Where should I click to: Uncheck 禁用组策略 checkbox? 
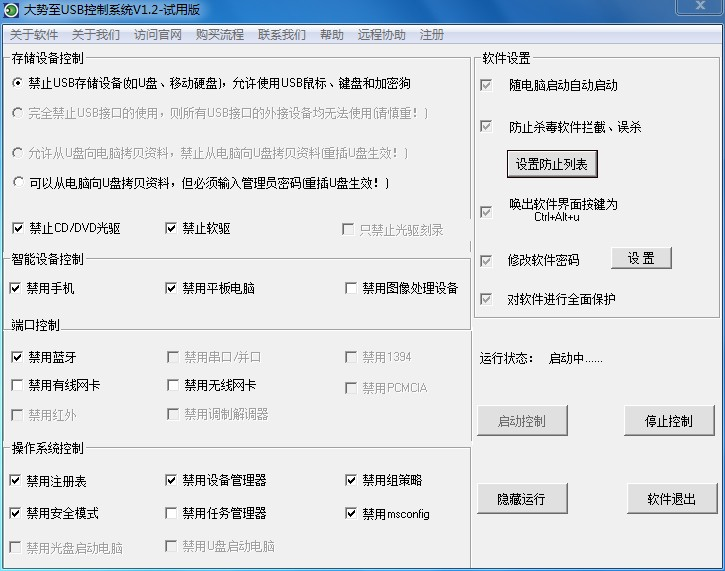pyautogui.click(x=350, y=480)
